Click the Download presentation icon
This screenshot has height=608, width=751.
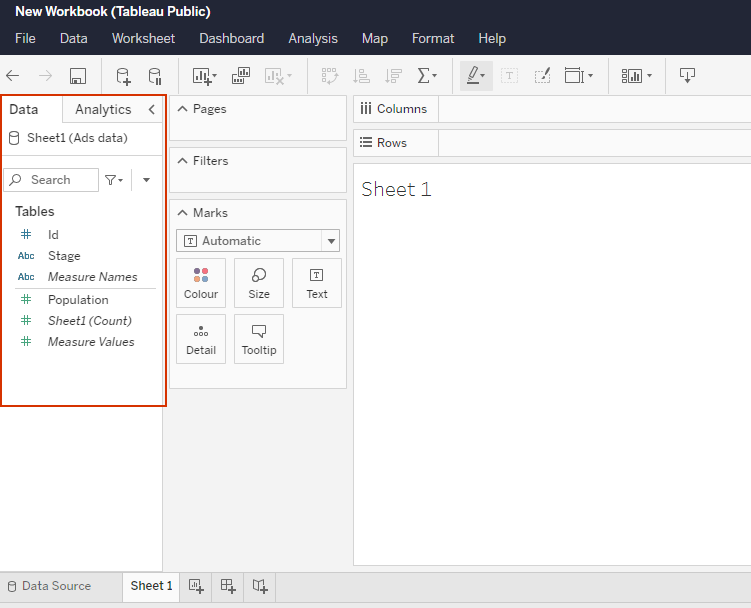pos(687,76)
